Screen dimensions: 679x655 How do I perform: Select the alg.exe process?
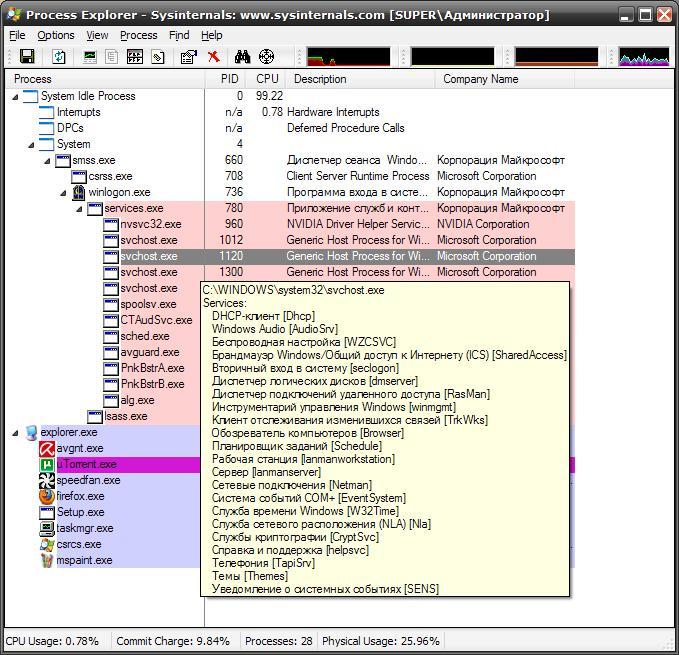[137, 400]
